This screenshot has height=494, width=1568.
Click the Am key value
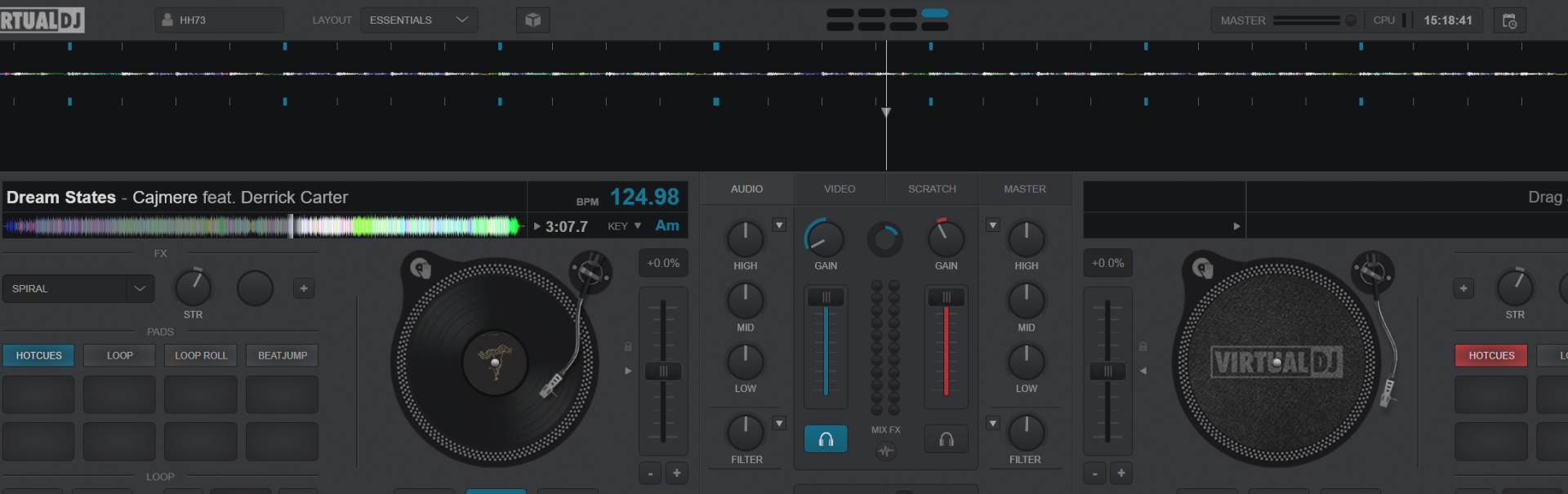tap(667, 226)
